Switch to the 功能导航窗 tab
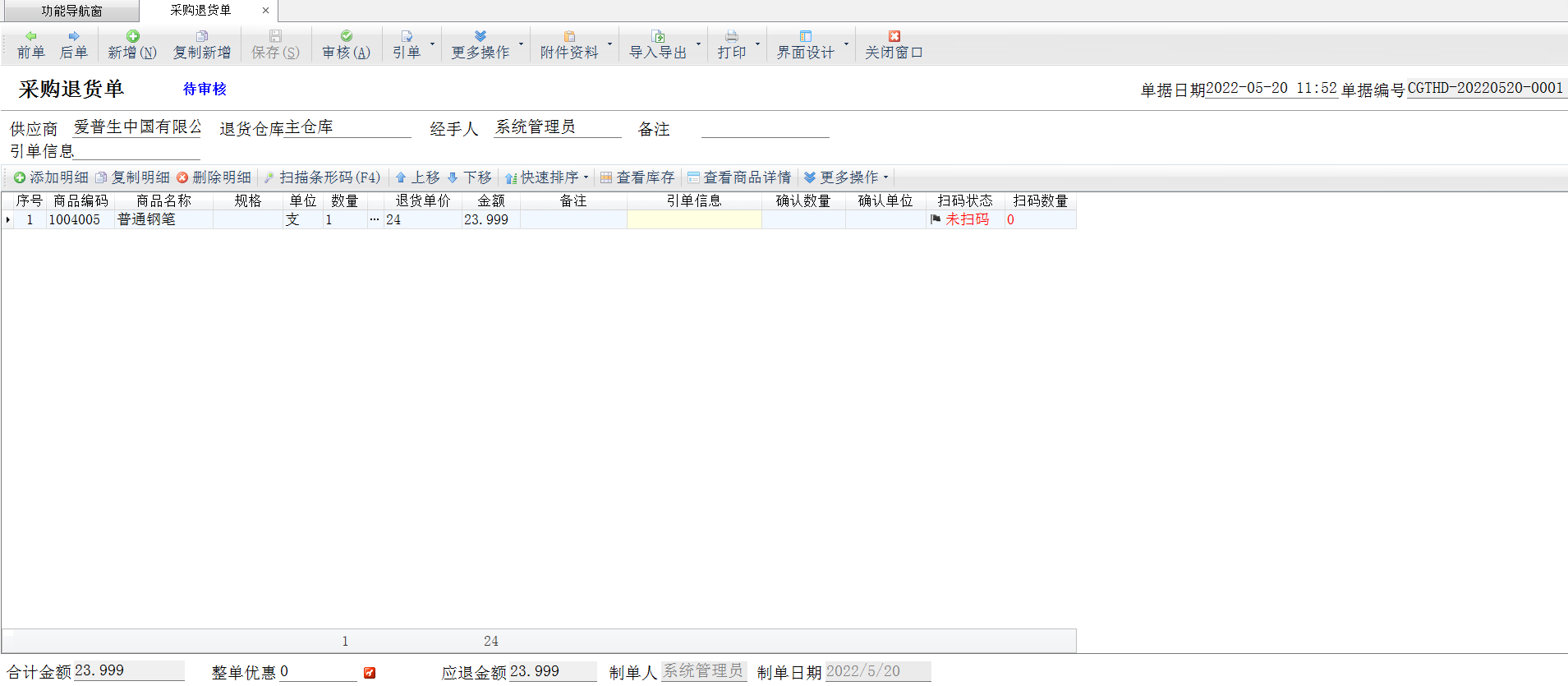The width and height of the screenshot is (1568, 686). 71,12
